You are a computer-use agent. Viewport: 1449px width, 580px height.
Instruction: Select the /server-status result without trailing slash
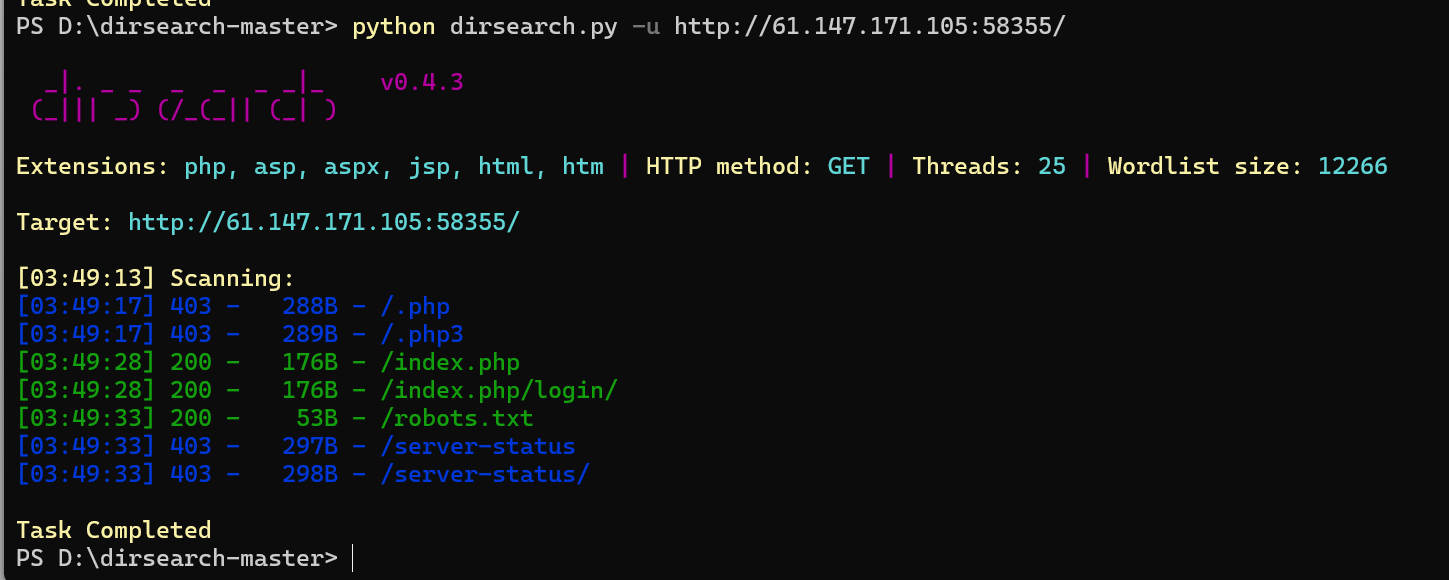pyautogui.click(x=296, y=446)
